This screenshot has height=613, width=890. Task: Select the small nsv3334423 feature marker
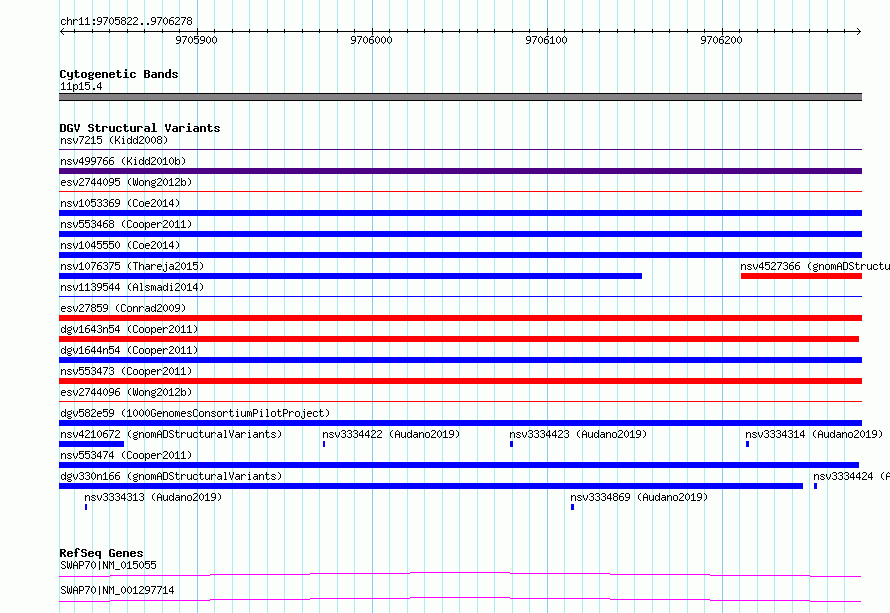click(511, 444)
